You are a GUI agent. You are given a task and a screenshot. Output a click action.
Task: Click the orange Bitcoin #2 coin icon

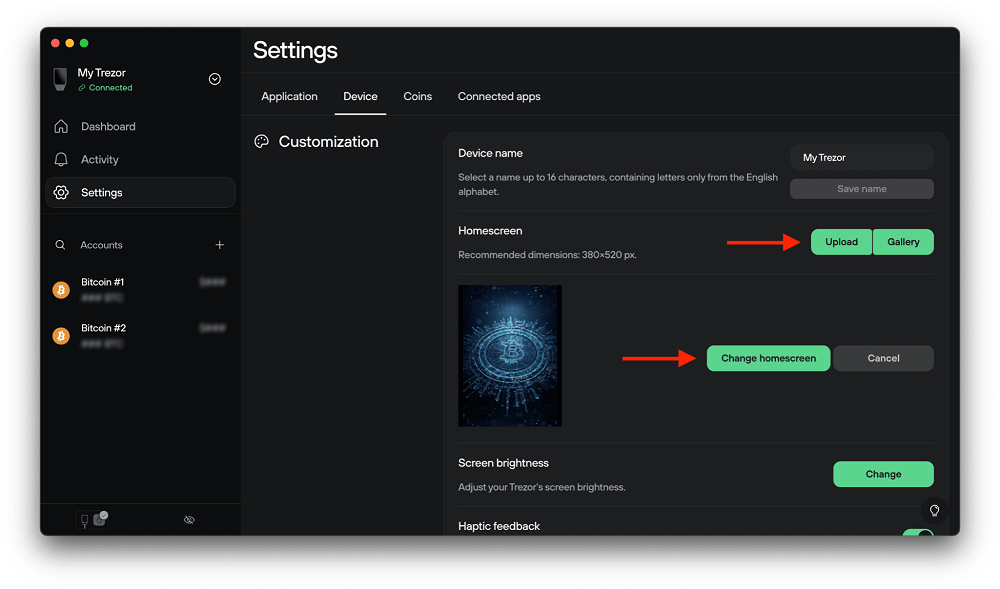coord(61,336)
